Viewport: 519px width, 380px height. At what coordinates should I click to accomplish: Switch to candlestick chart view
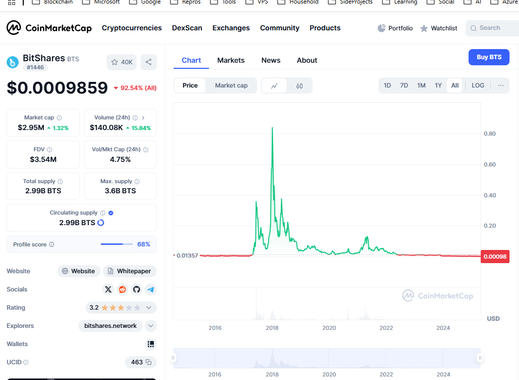tap(299, 86)
